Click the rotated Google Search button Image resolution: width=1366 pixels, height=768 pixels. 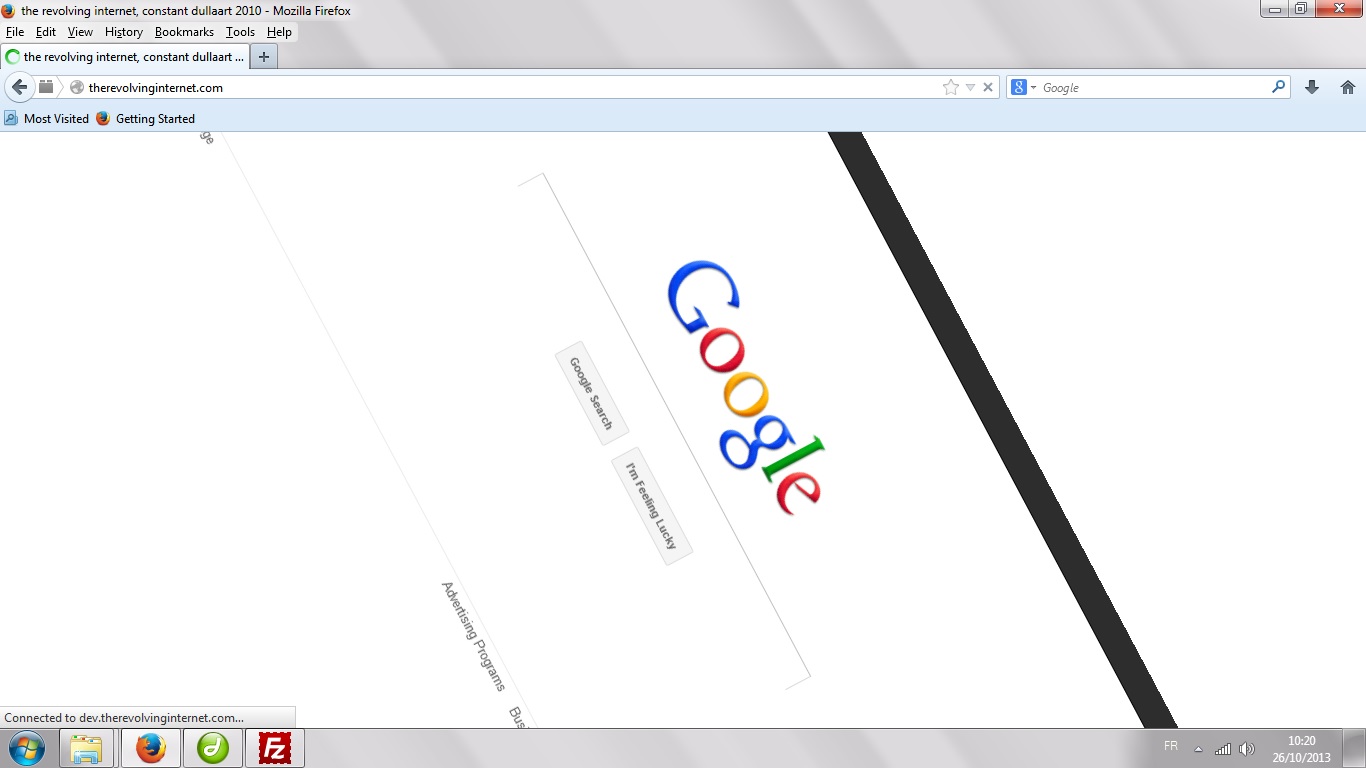point(591,393)
